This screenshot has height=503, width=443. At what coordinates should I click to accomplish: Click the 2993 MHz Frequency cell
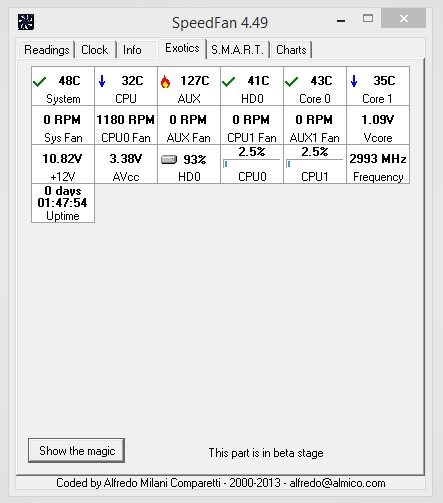point(378,164)
